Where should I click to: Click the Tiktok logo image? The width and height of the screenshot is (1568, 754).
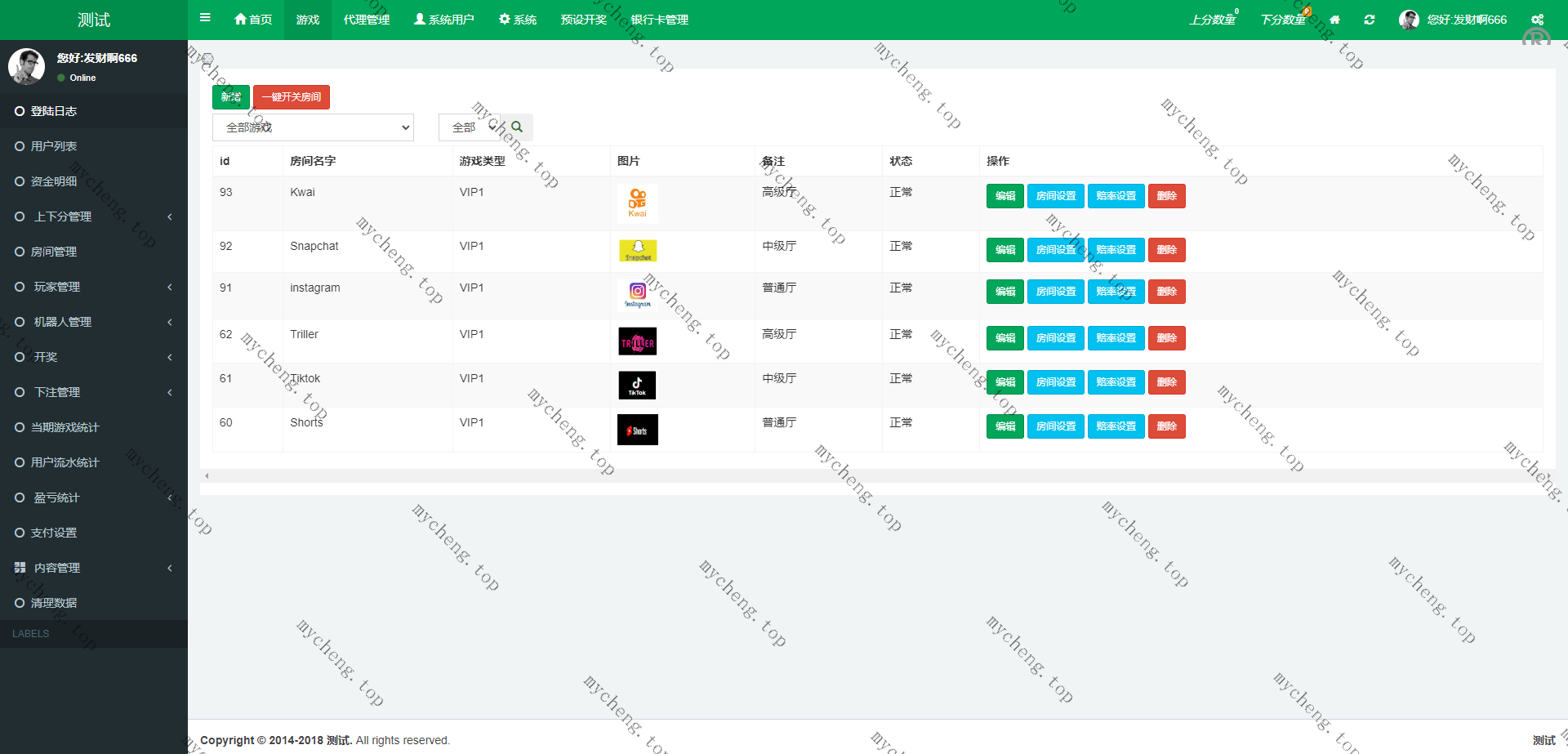click(637, 385)
